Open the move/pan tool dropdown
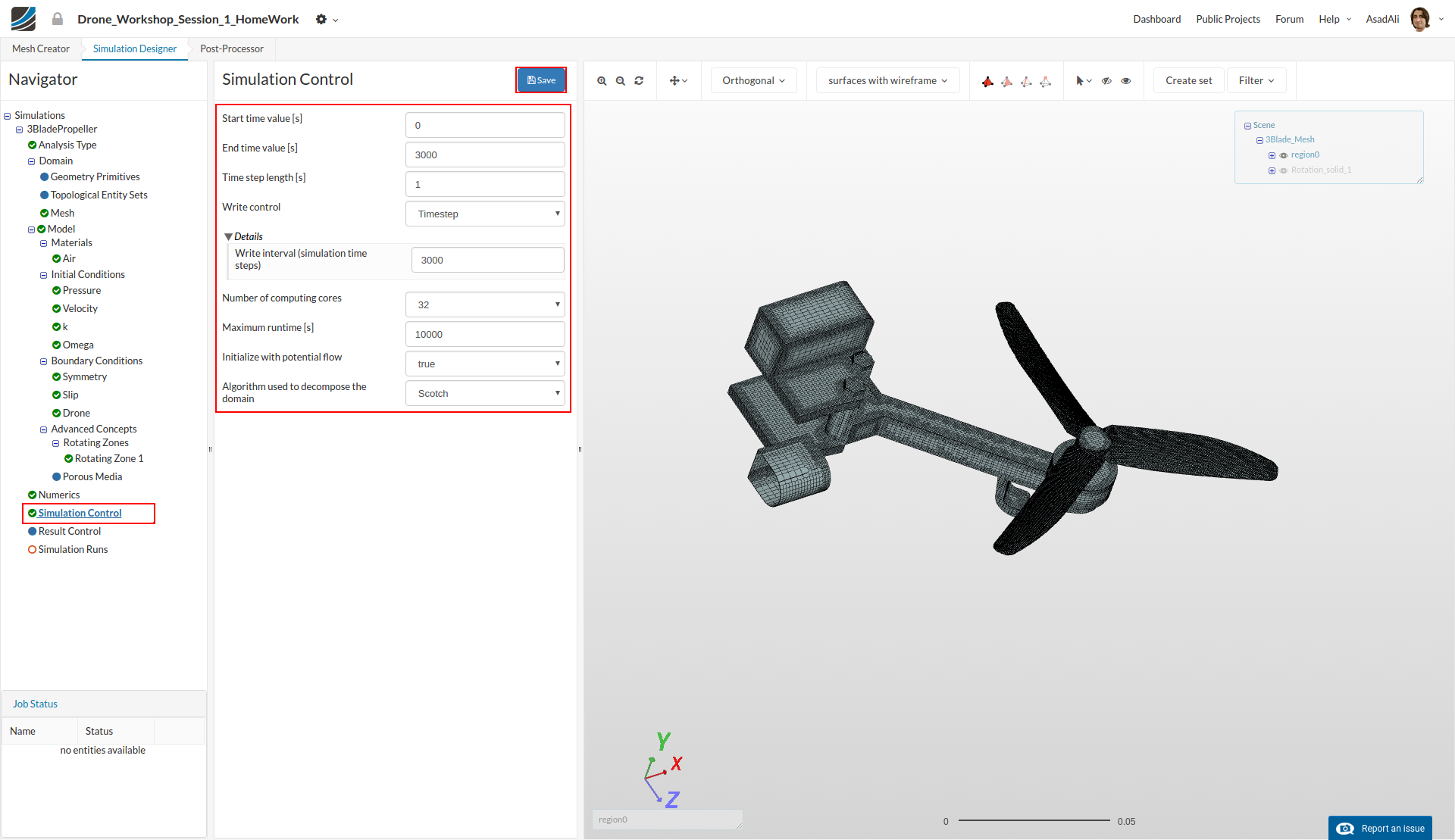This screenshot has height=840, width=1455. tap(678, 81)
